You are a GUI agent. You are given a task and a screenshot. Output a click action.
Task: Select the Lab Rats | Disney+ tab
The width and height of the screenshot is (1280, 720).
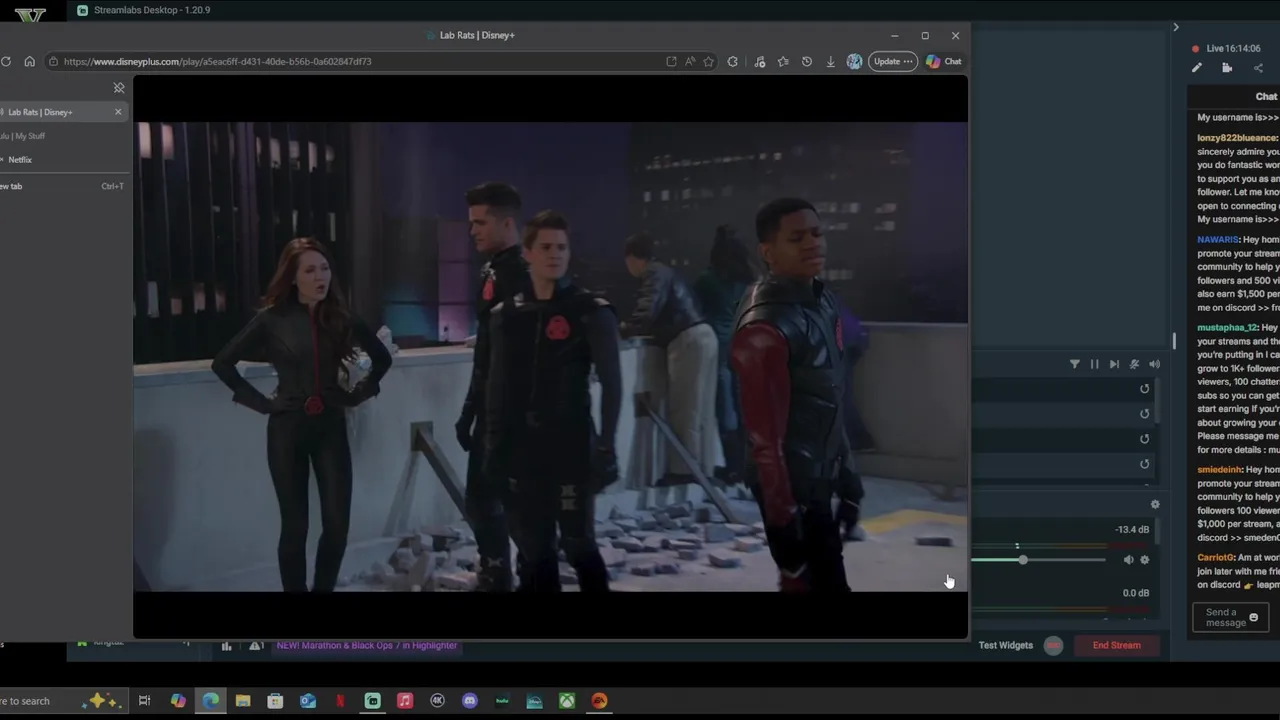[x=62, y=112]
